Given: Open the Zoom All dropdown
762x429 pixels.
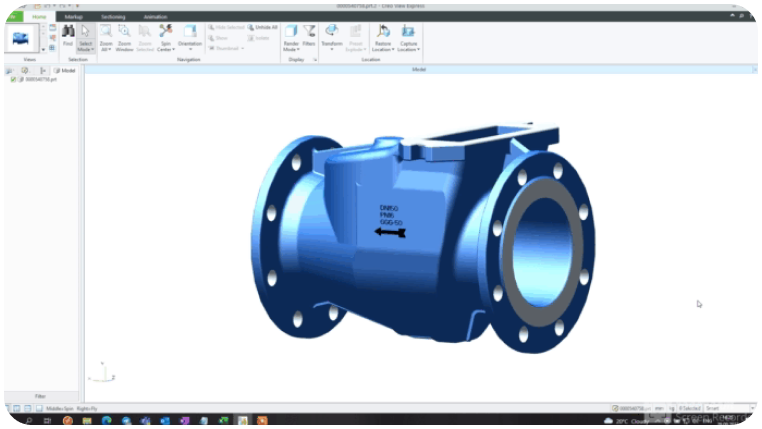Looking at the screenshot, I should (x=106, y=47).
